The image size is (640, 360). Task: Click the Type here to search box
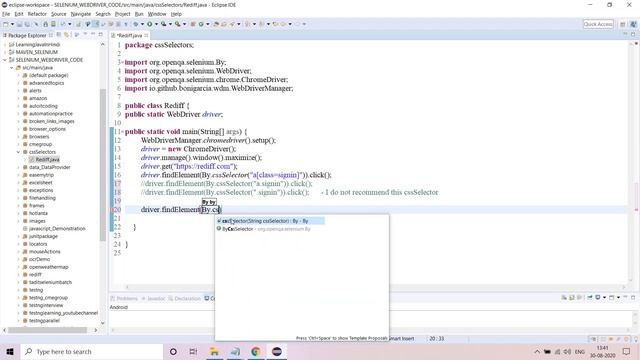click(x=92, y=351)
